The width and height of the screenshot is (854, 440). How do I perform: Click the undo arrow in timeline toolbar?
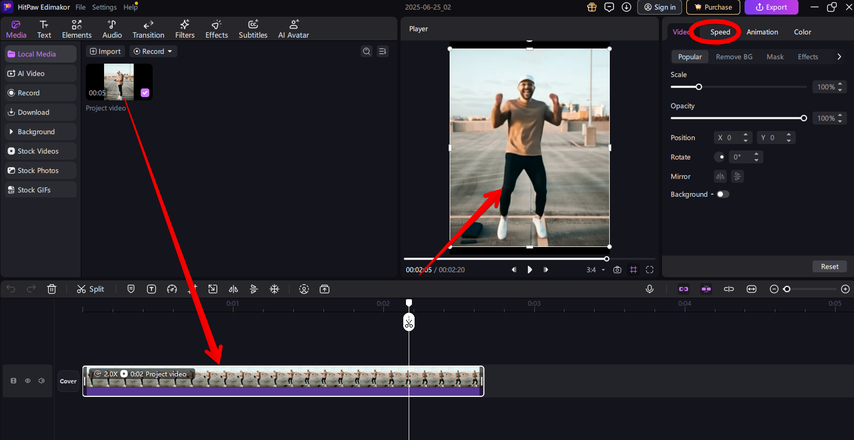point(11,289)
